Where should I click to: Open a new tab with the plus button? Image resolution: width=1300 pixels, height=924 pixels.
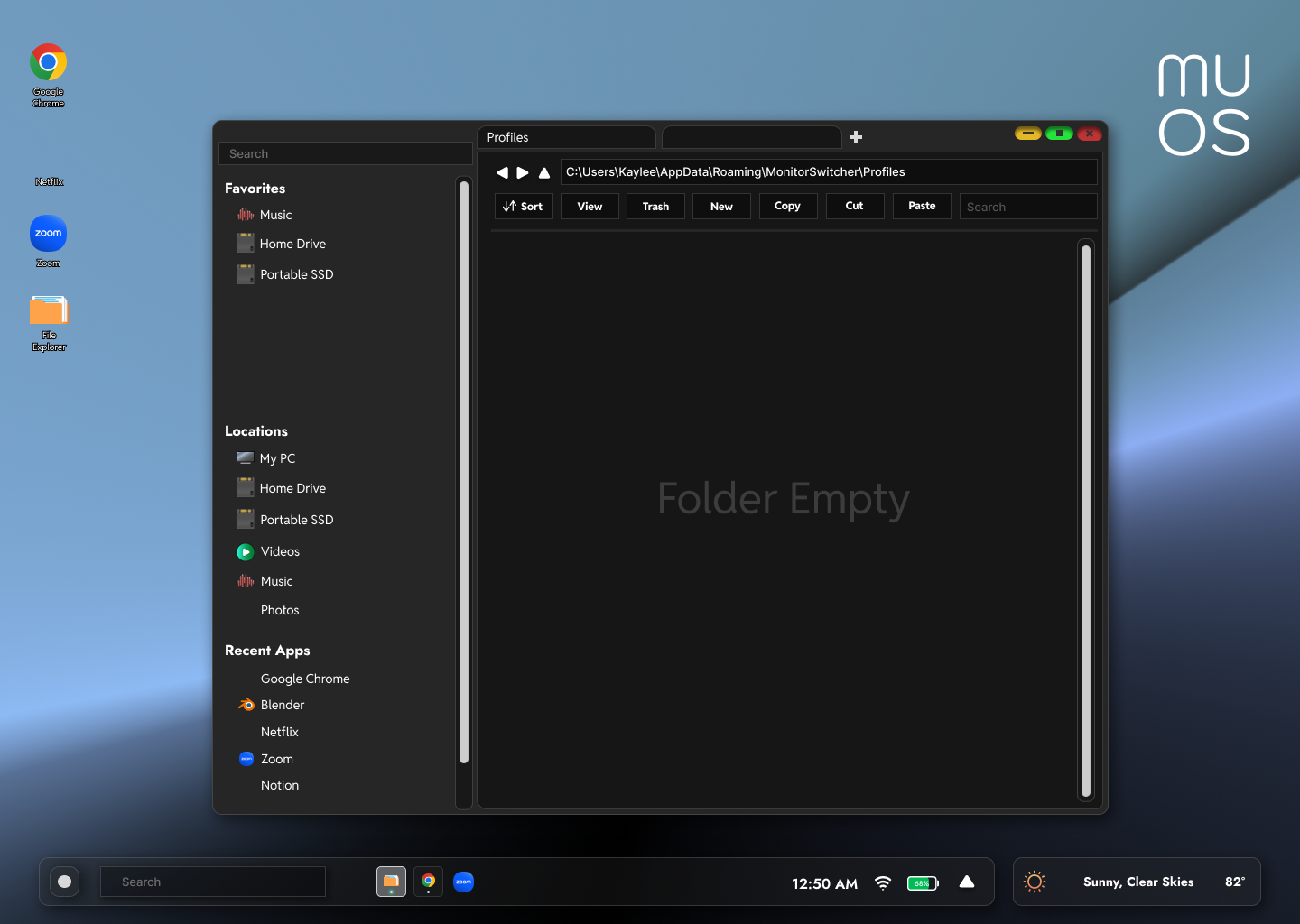pyautogui.click(x=855, y=137)
